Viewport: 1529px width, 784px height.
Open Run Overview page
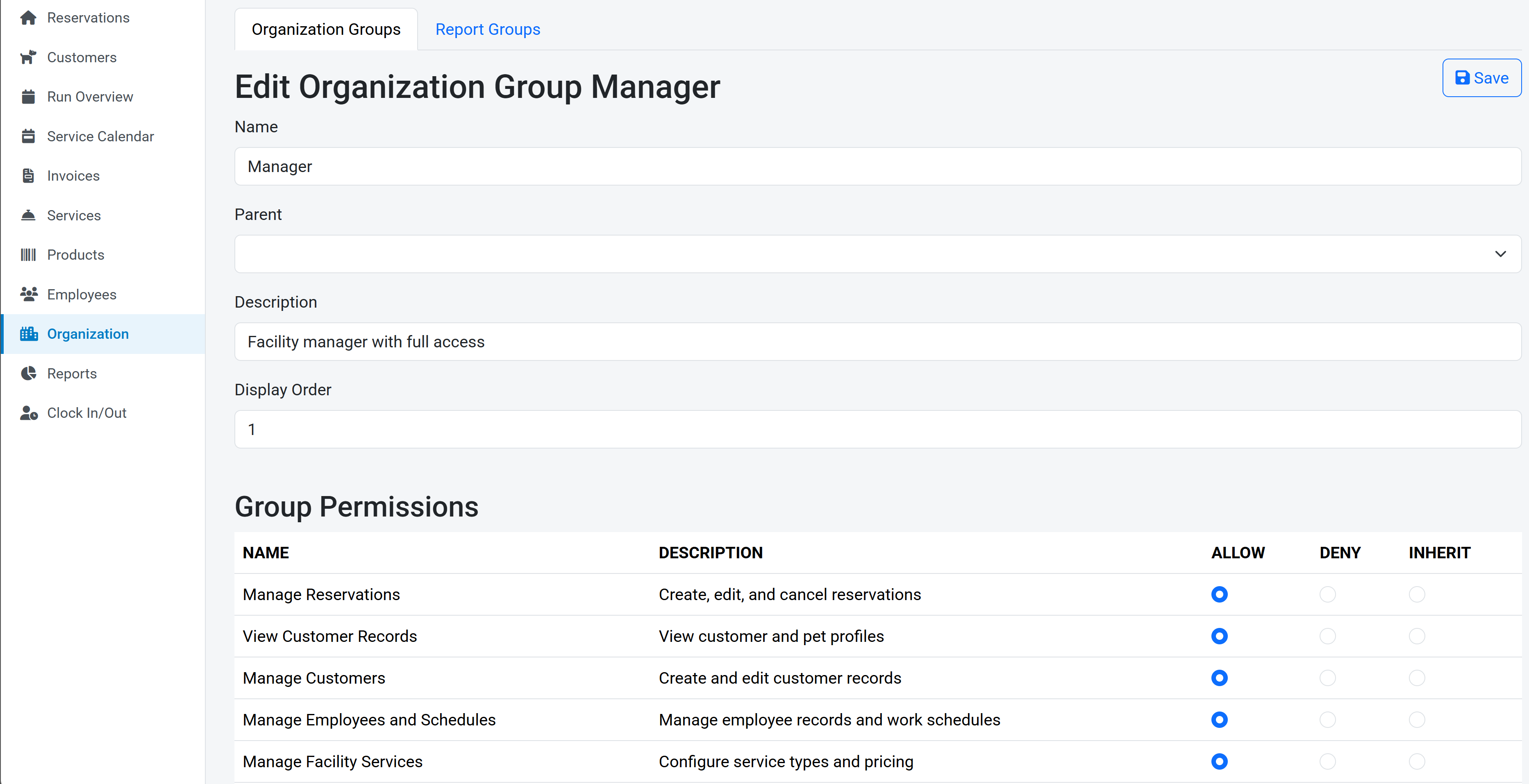point(103,97)
